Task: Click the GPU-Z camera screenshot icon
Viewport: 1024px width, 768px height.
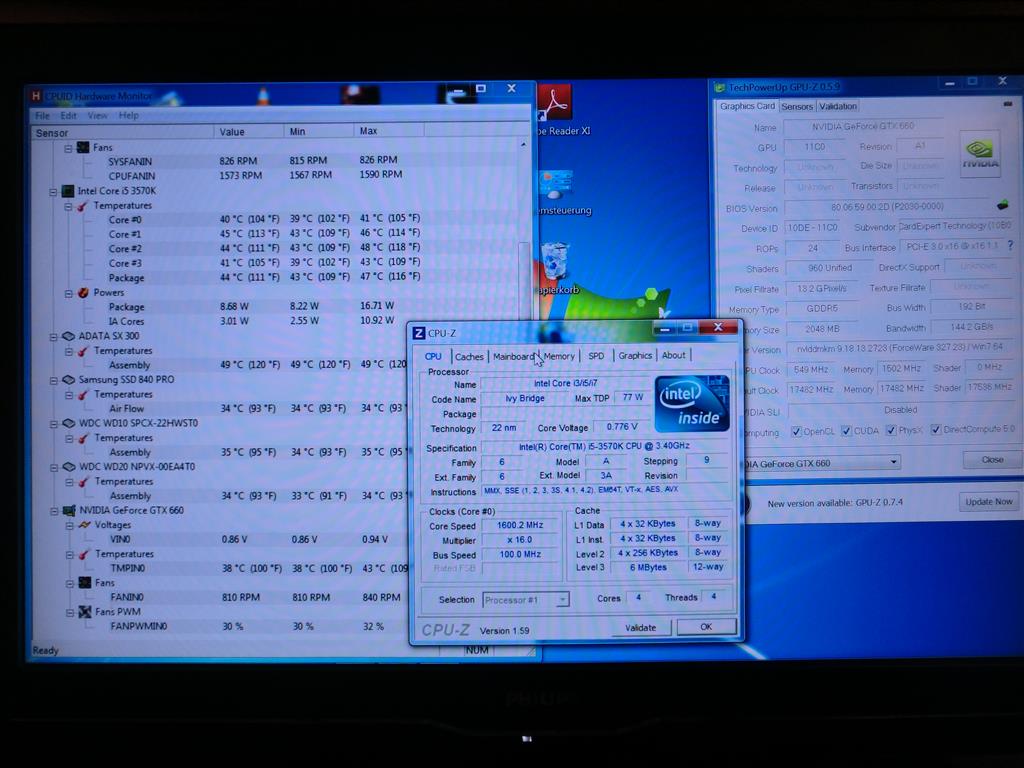Action: 1008,104
